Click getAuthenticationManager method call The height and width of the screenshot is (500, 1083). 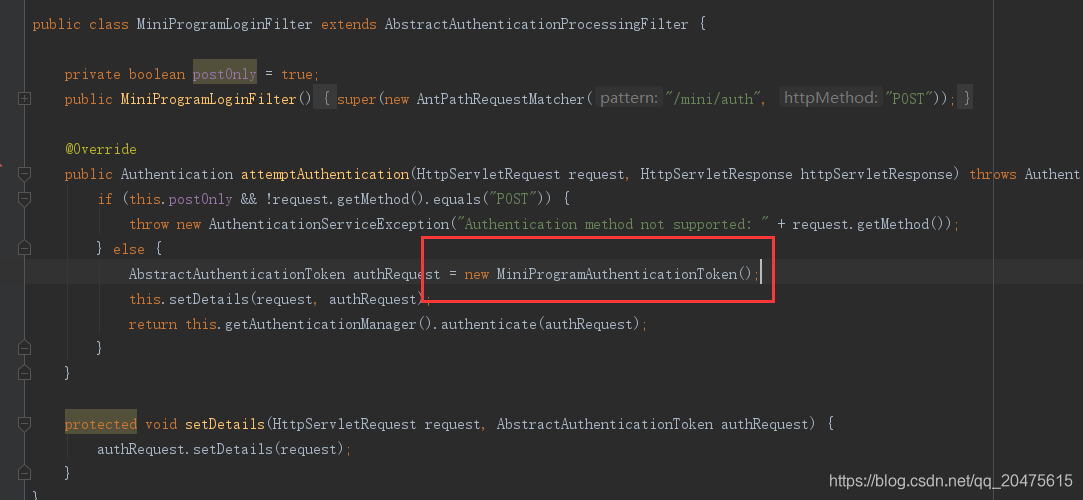[320, 324]
